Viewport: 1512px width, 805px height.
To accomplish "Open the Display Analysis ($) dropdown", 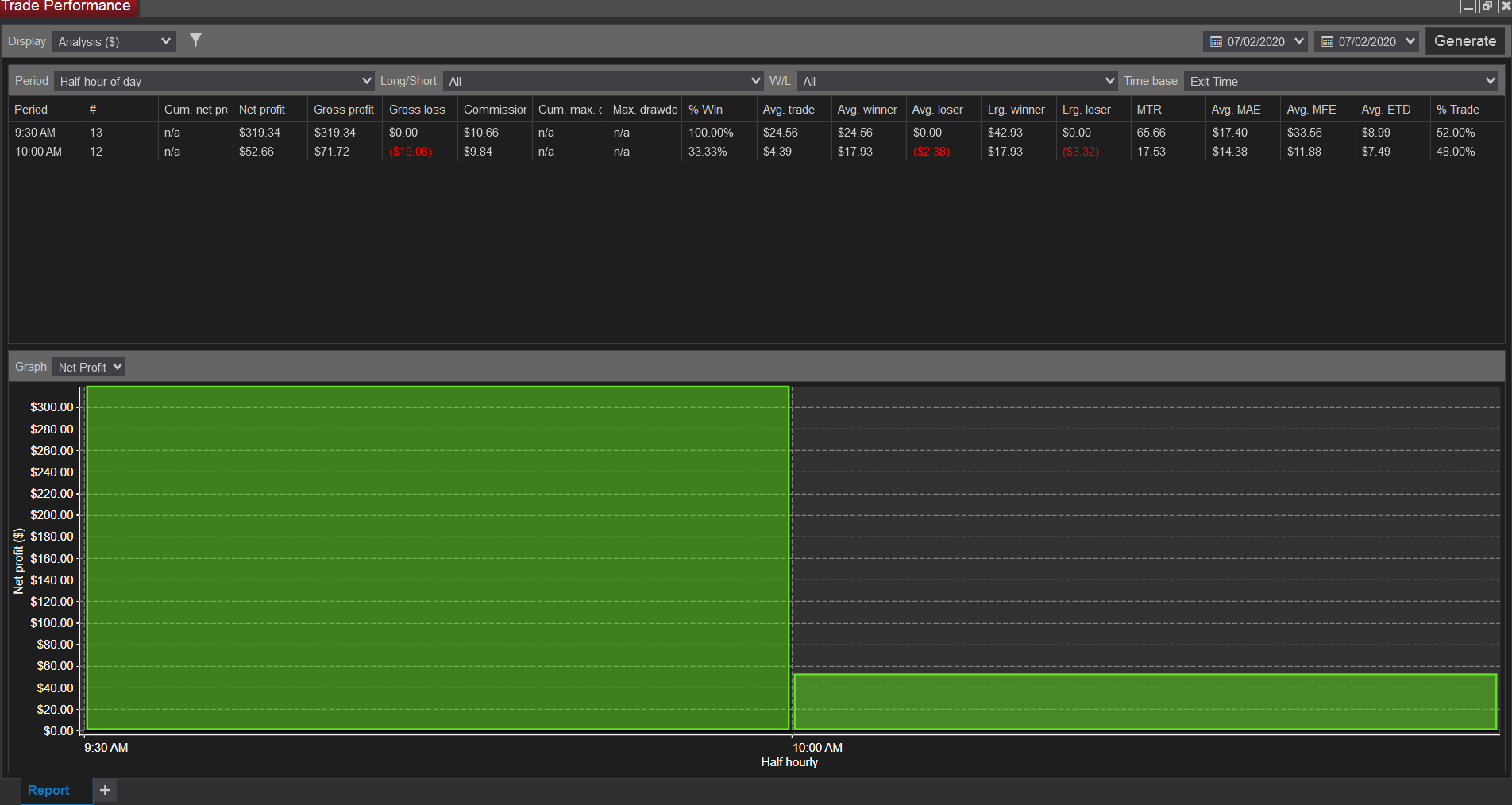I will [x=114, y=41].
